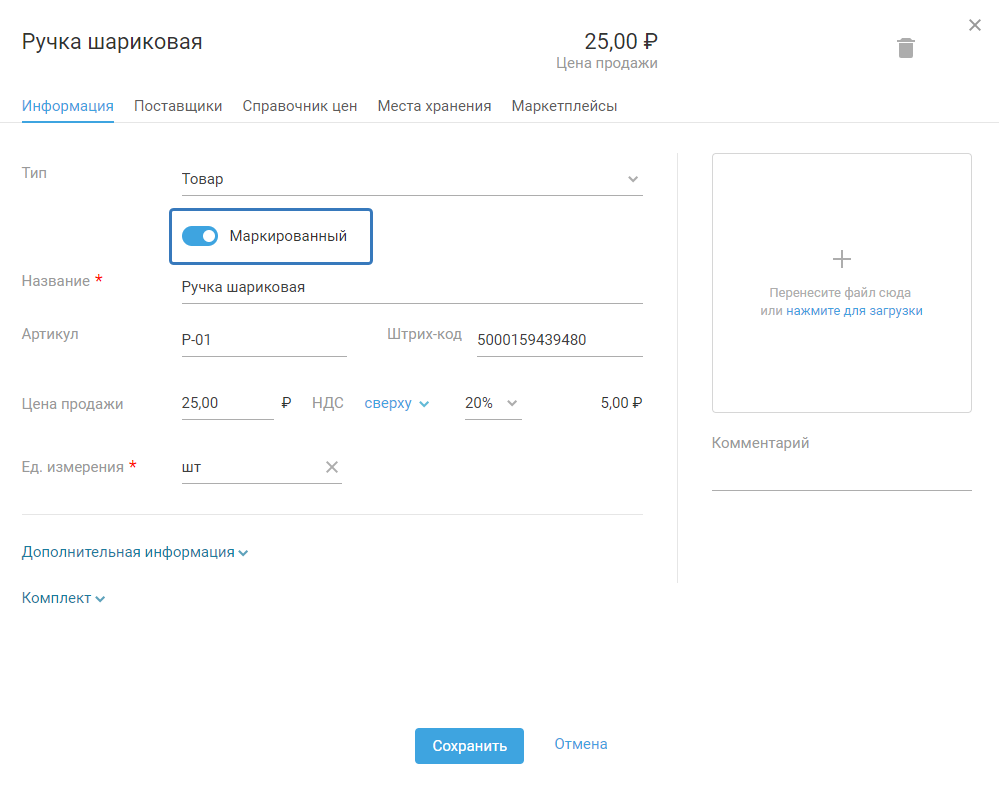Expand the Комплект section
Viewport: 999px width, 787px height.
tap(64, 598)
